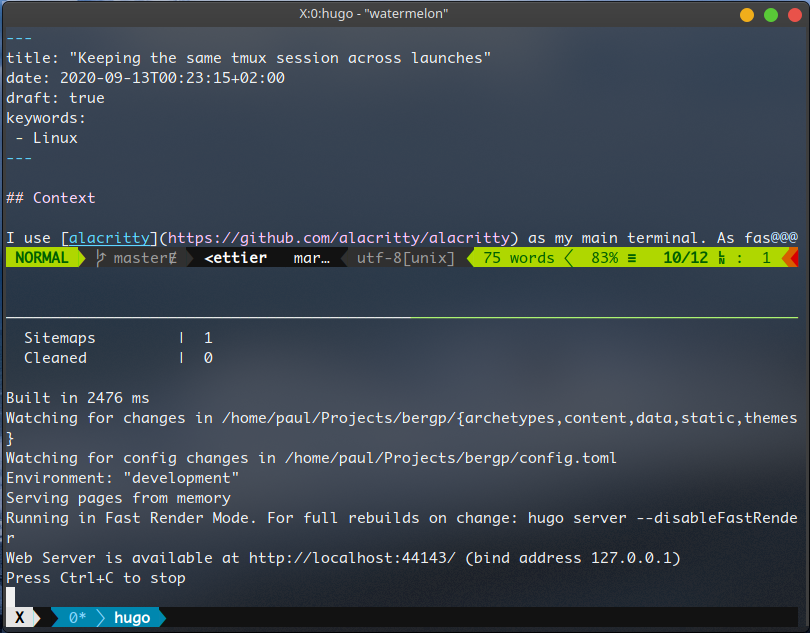Click the date line 2020-09-13T00:23:15+02:00
Screen dimensions: 810x633
click(x=145, y=78)
